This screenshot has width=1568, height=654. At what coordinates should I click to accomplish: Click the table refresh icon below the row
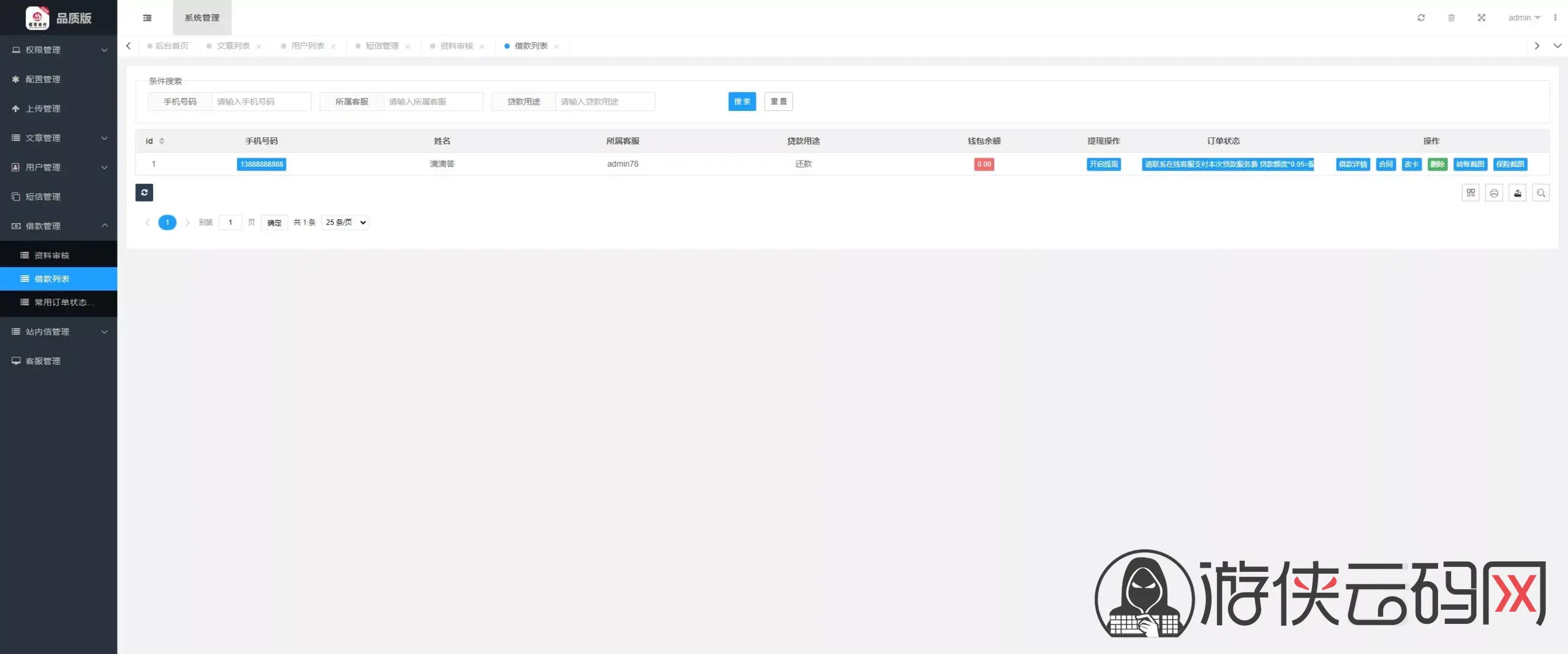tap(144, 192)
